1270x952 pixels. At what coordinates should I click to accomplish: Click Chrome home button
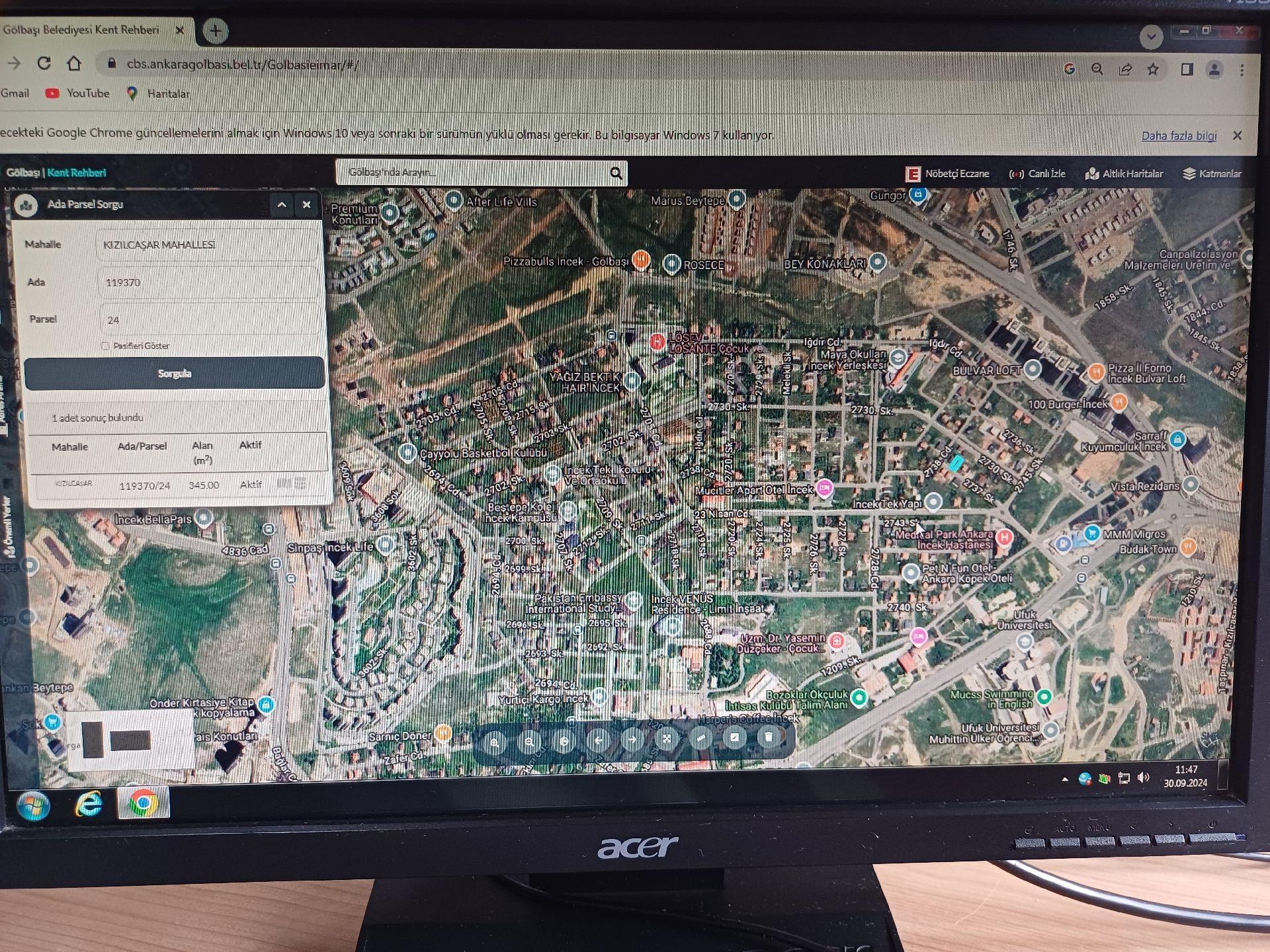tap(74, 63)
